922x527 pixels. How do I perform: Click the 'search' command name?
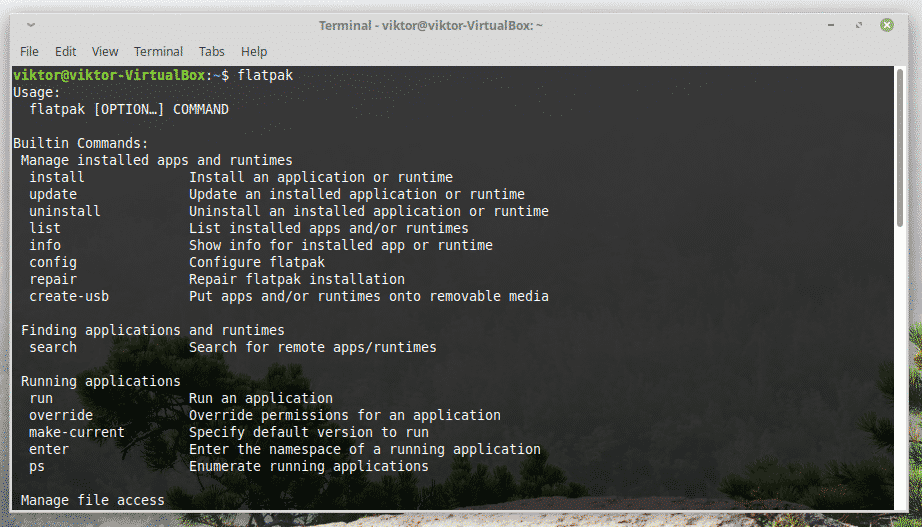pos(53,348)
